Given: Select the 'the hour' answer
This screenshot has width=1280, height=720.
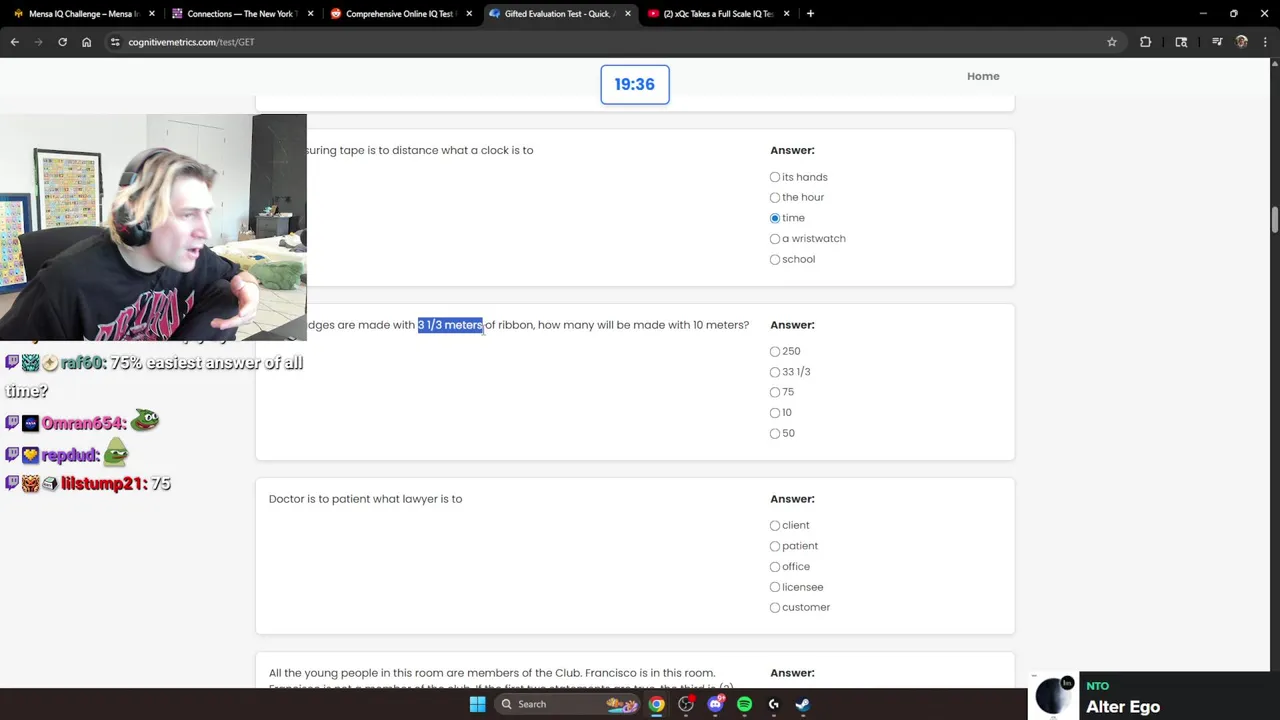Looking at the screenshot, I should [775, 197].
